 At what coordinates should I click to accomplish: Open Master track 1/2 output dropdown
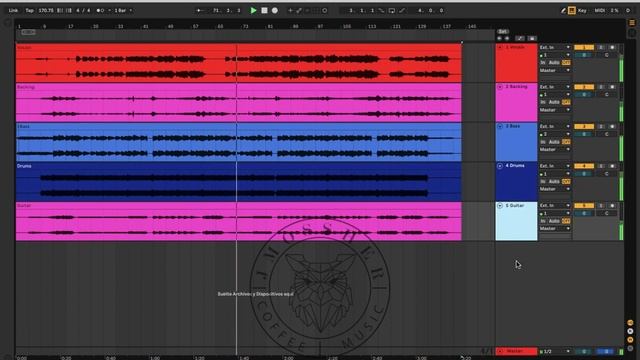555,351
